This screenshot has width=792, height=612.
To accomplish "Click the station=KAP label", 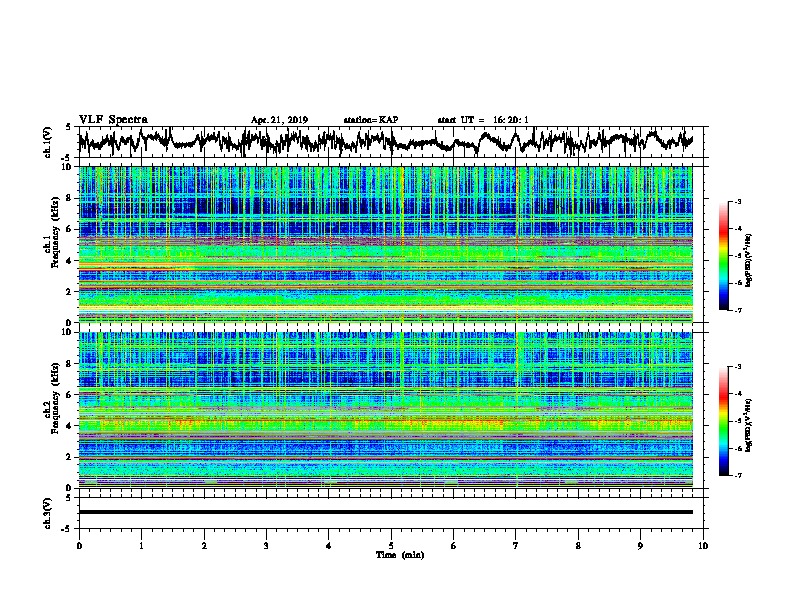I will click(371, 120).
